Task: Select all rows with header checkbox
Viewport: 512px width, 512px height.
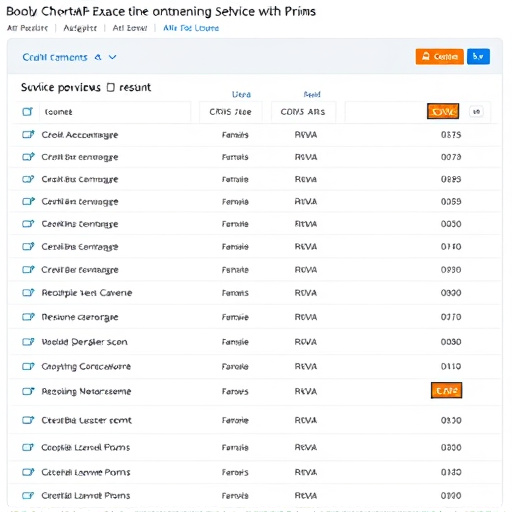Action: pyautogui.click(x=27, y=112)
